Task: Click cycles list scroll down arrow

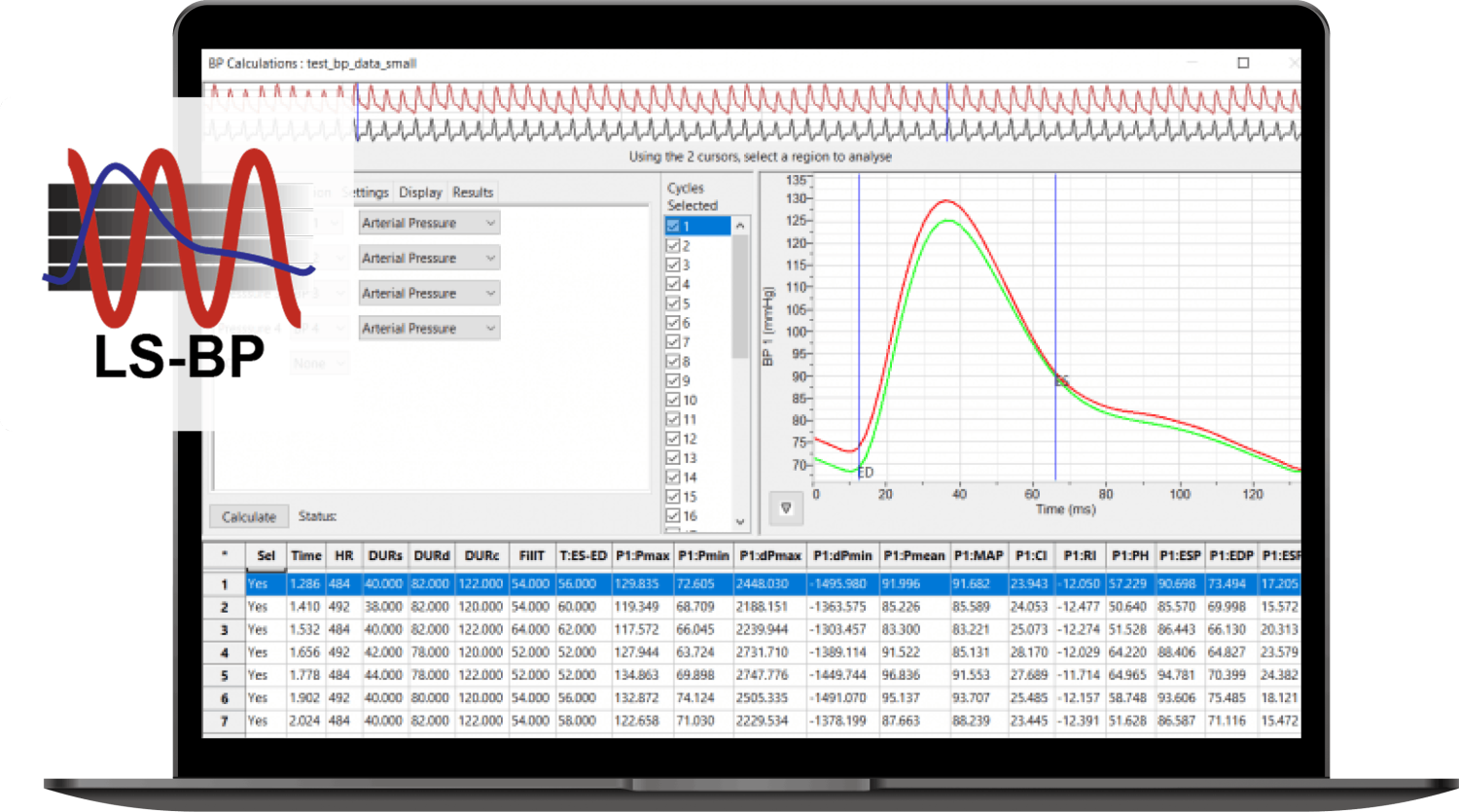Action: (x=740, y=522)
